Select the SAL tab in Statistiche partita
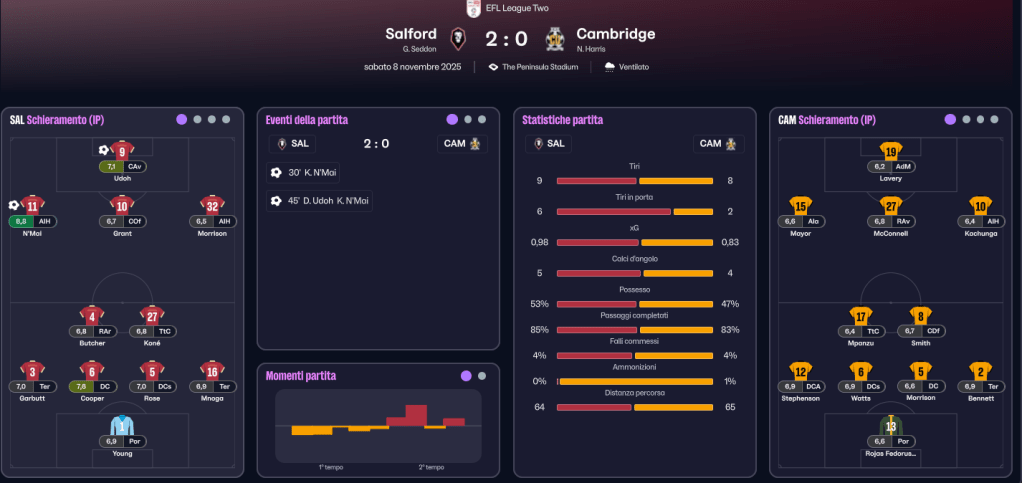1022x483 pixels. (x=550, y=144)
